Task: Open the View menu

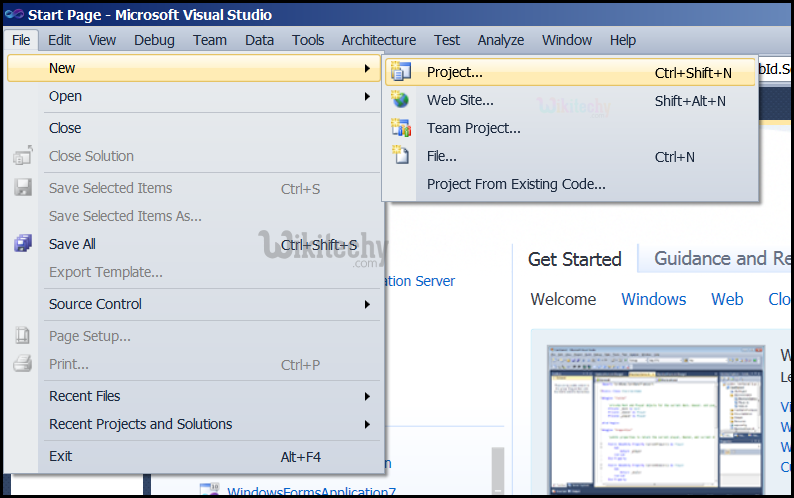Action: [x=102, y=40]
